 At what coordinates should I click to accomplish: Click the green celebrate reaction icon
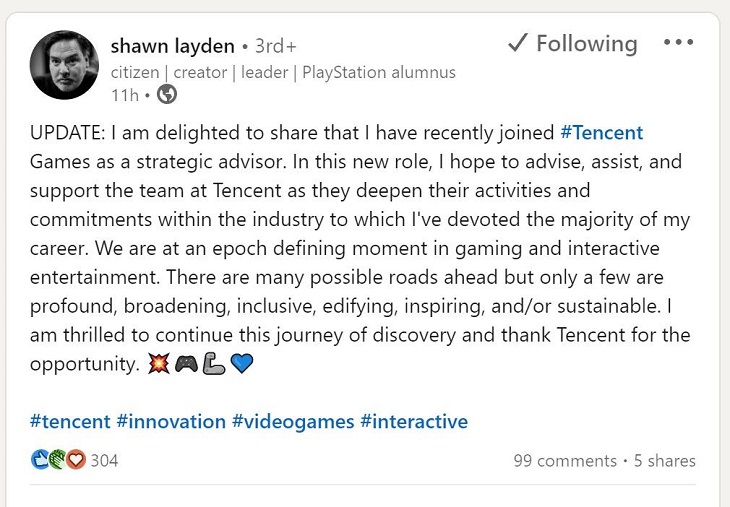pyautogui.click(x=57, y=460)
